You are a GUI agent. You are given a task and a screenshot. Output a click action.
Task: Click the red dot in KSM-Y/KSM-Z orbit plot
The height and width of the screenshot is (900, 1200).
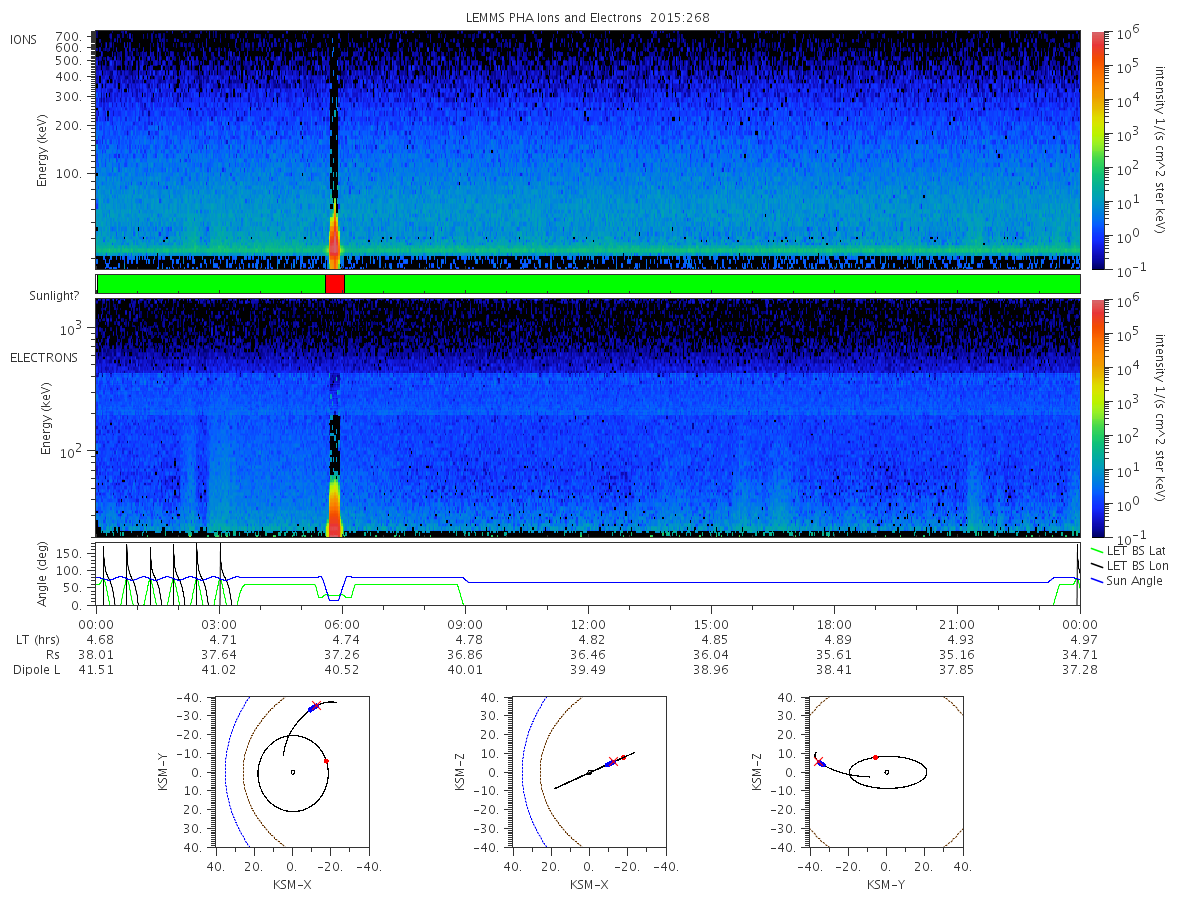[x=875, y=757]
